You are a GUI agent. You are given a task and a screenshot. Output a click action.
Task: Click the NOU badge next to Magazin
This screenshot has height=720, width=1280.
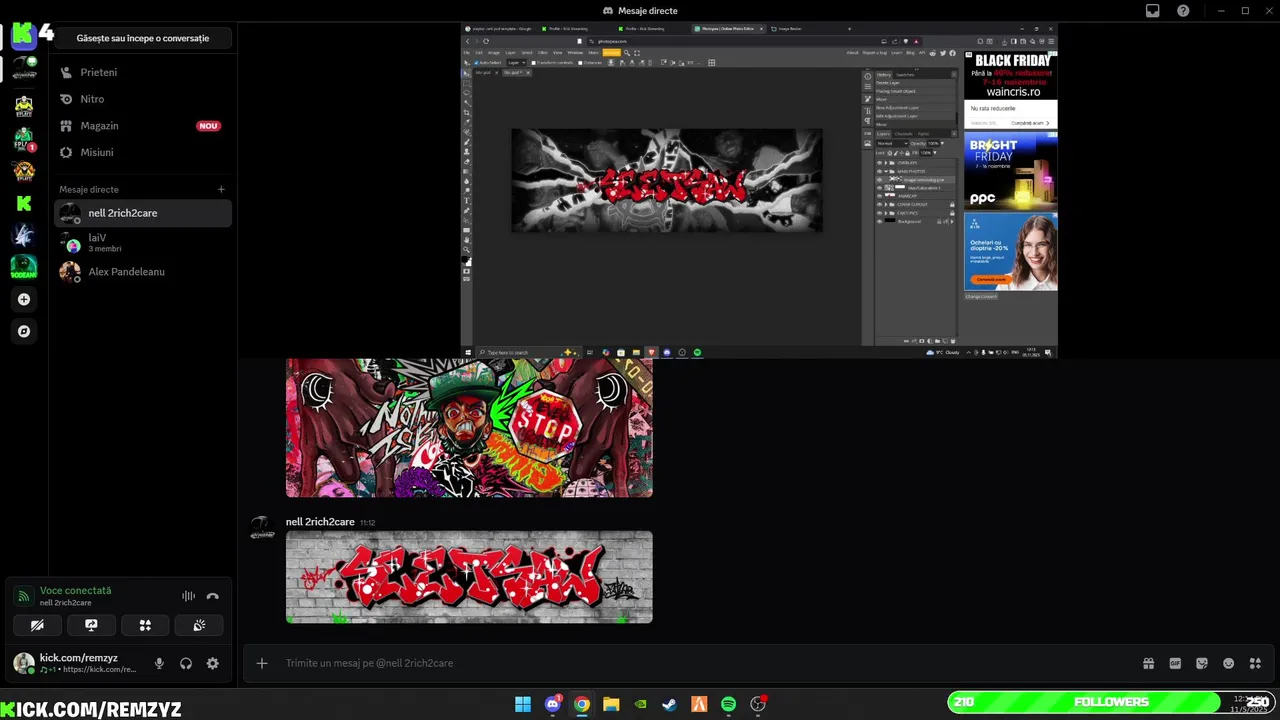click(208, 126)
